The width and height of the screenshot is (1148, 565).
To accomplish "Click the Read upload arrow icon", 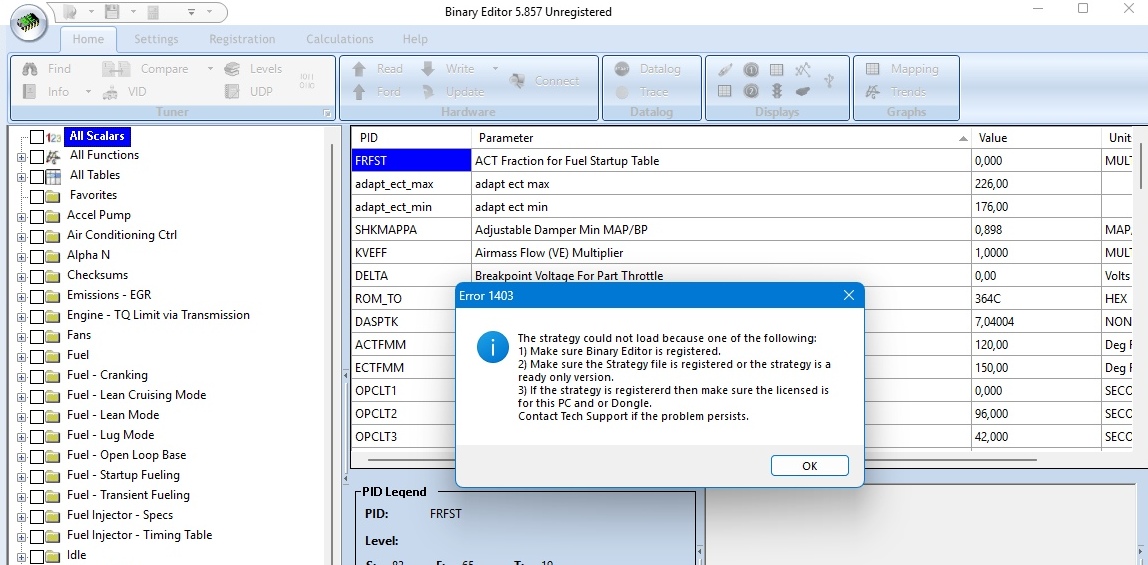I will (360, 69).
